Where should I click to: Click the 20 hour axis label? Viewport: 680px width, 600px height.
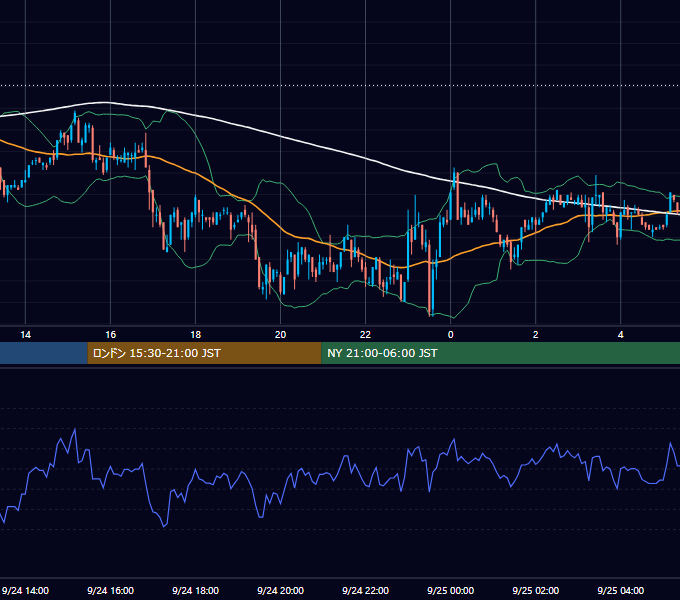click(x=281, y=335)
